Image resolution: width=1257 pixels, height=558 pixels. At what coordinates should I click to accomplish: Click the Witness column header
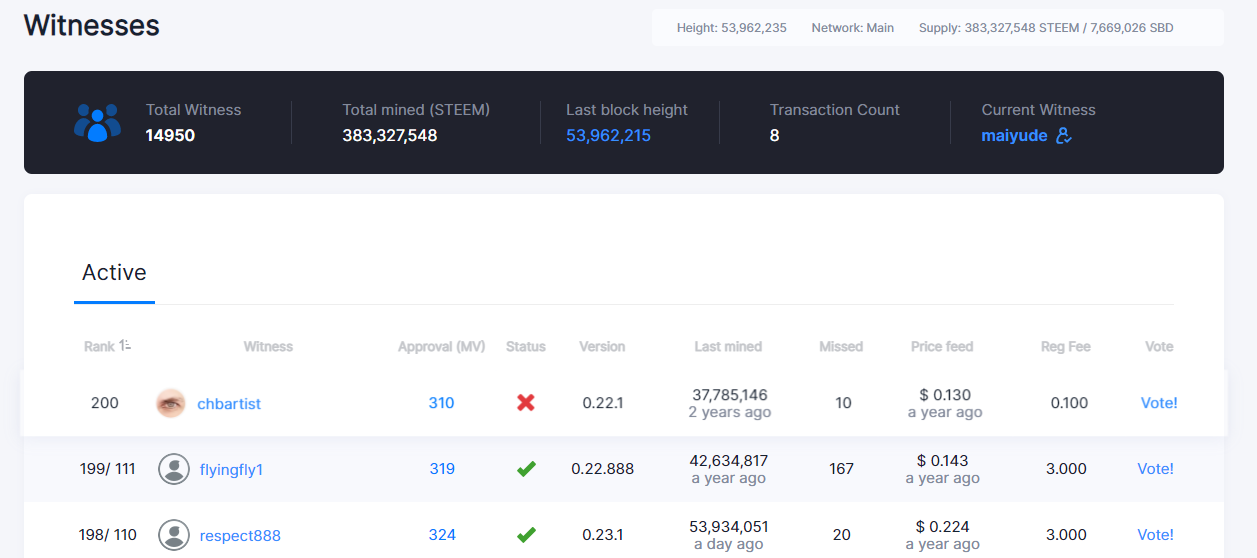268,346
